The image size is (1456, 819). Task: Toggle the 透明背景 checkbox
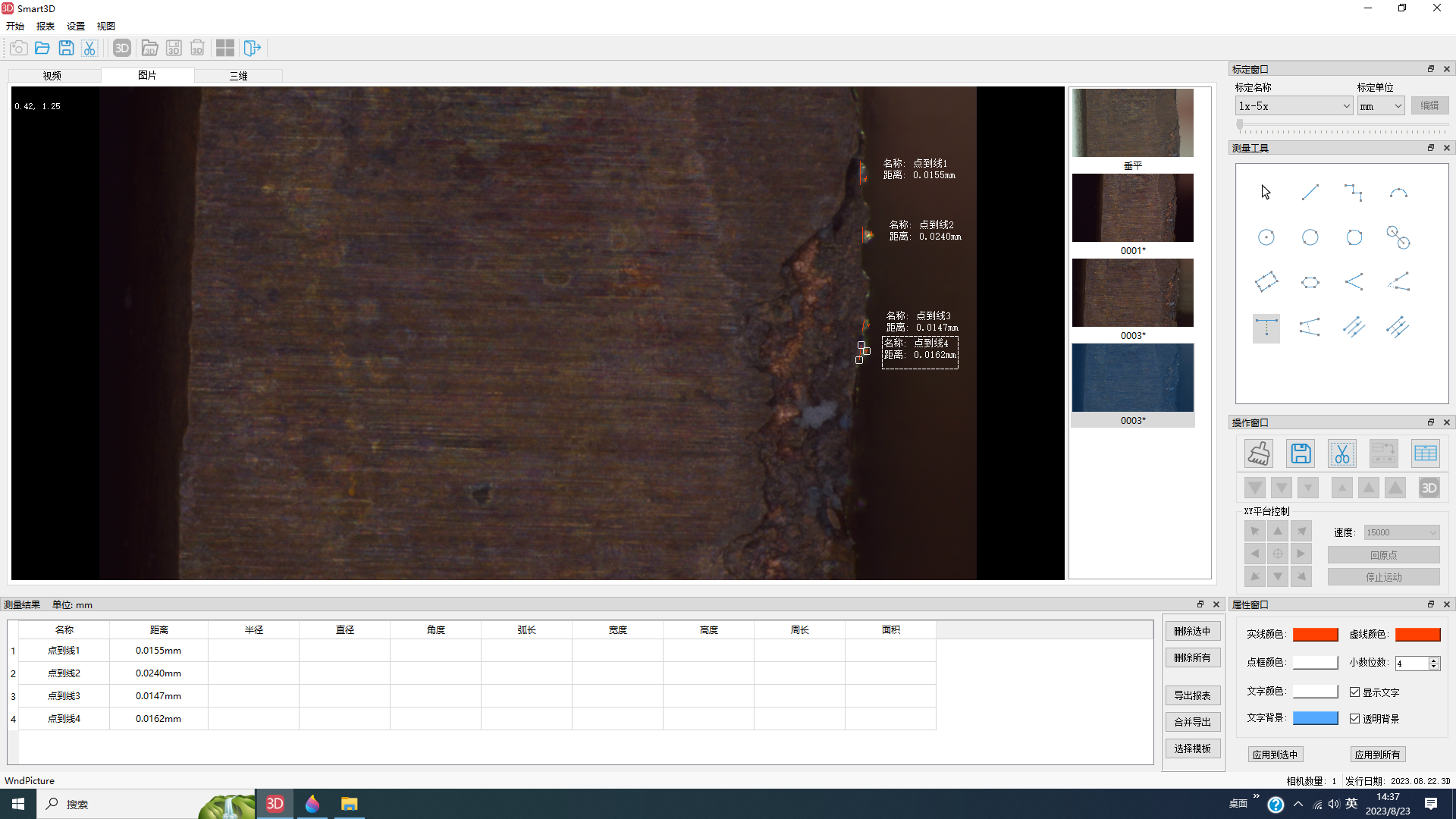(x=1354, y=719)
